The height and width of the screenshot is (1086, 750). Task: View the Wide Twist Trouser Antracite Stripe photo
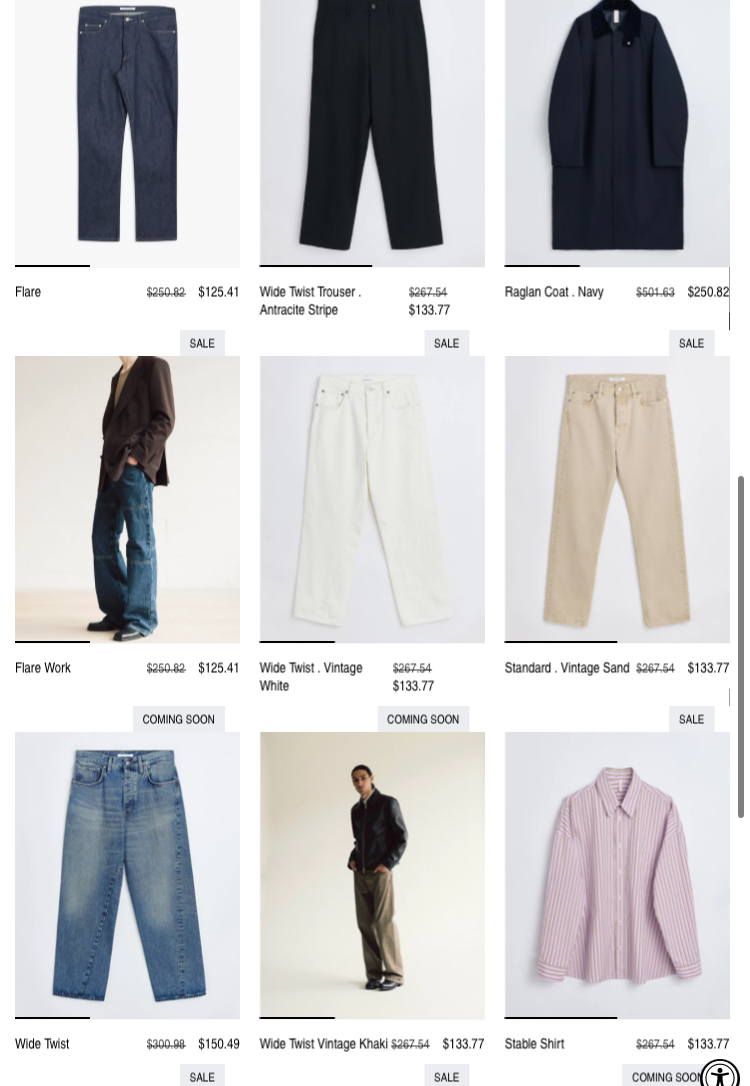[372, 133]
